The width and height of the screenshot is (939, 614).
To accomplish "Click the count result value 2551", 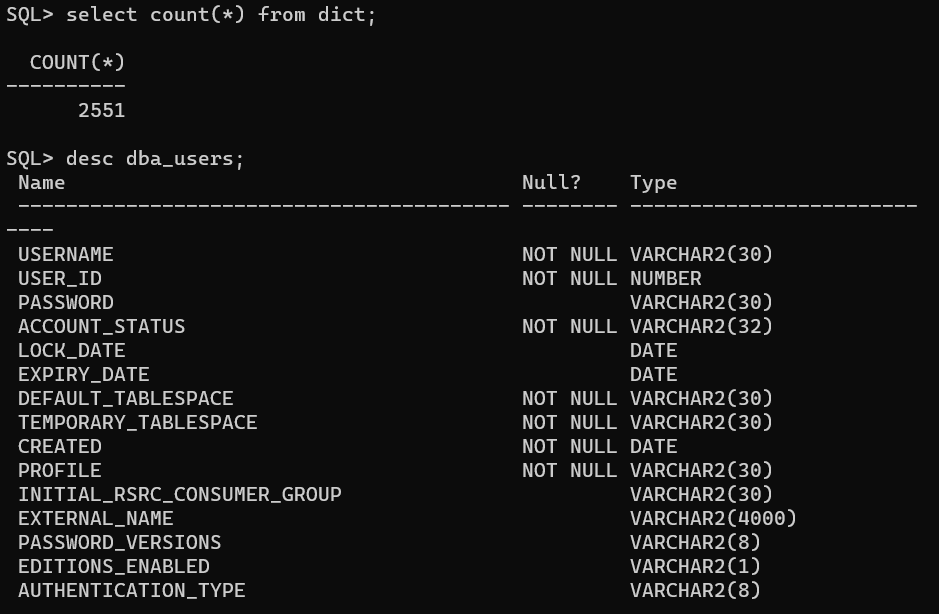I will click(101, 110).
